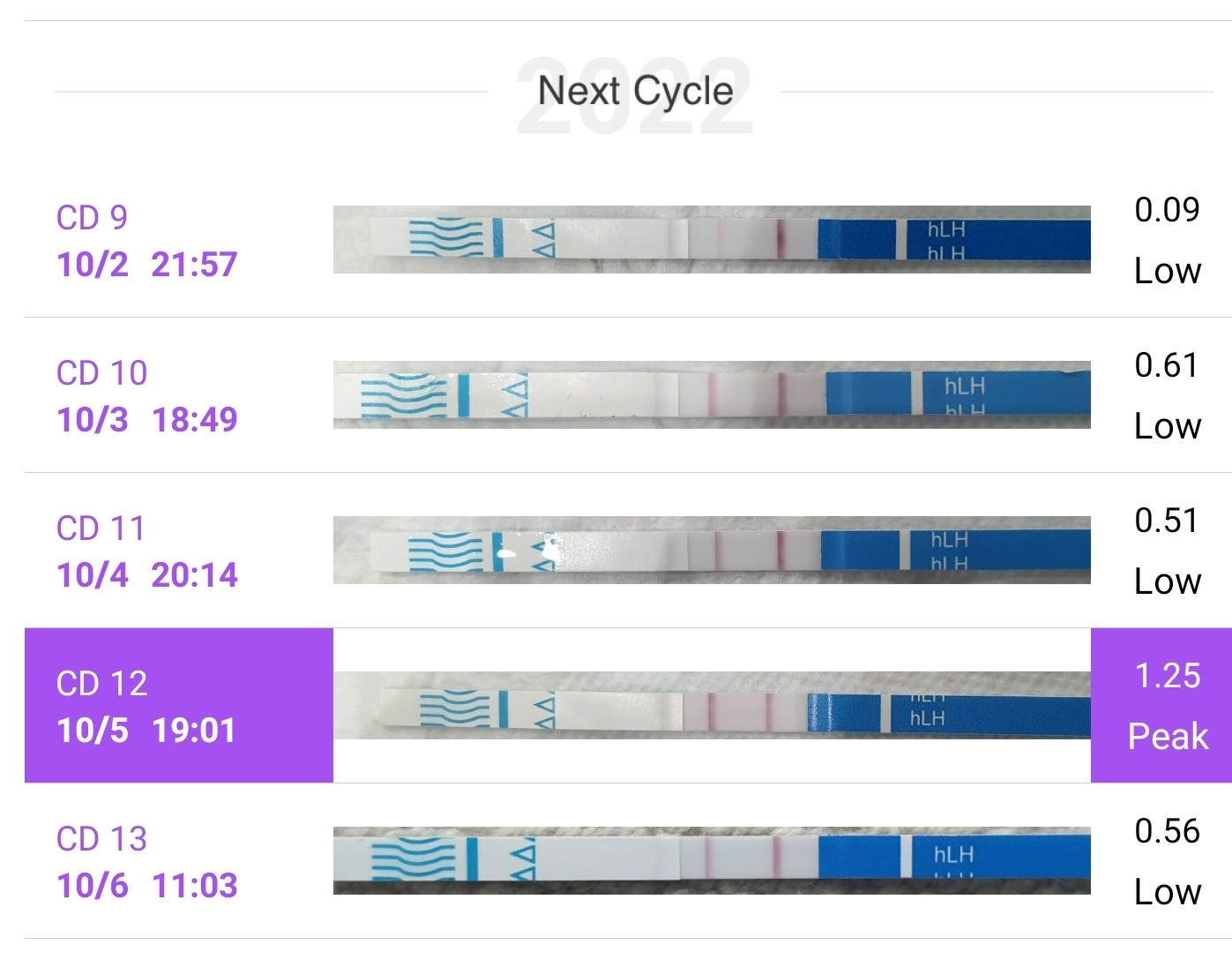Click the 10/3 18:49 timestamp

click(x=147, y=420)
